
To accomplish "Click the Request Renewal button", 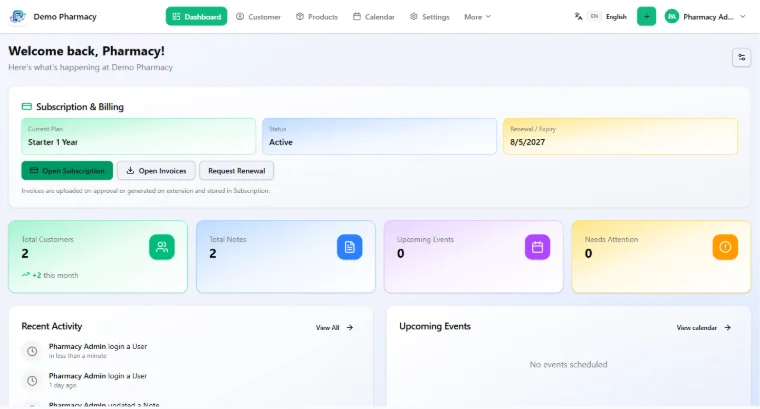I will pyautogui.click(x=237, y=171).
